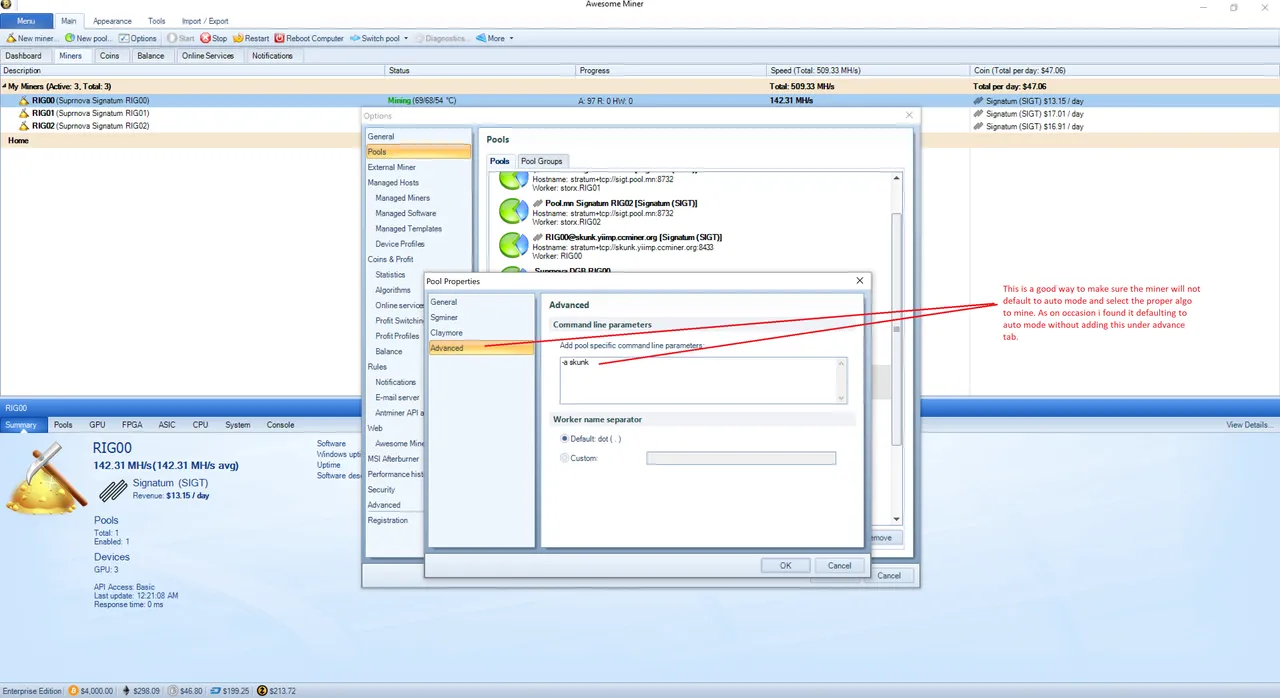
Task: Select MSI Afterburner in Options sidebar
Action: point(395,459)
